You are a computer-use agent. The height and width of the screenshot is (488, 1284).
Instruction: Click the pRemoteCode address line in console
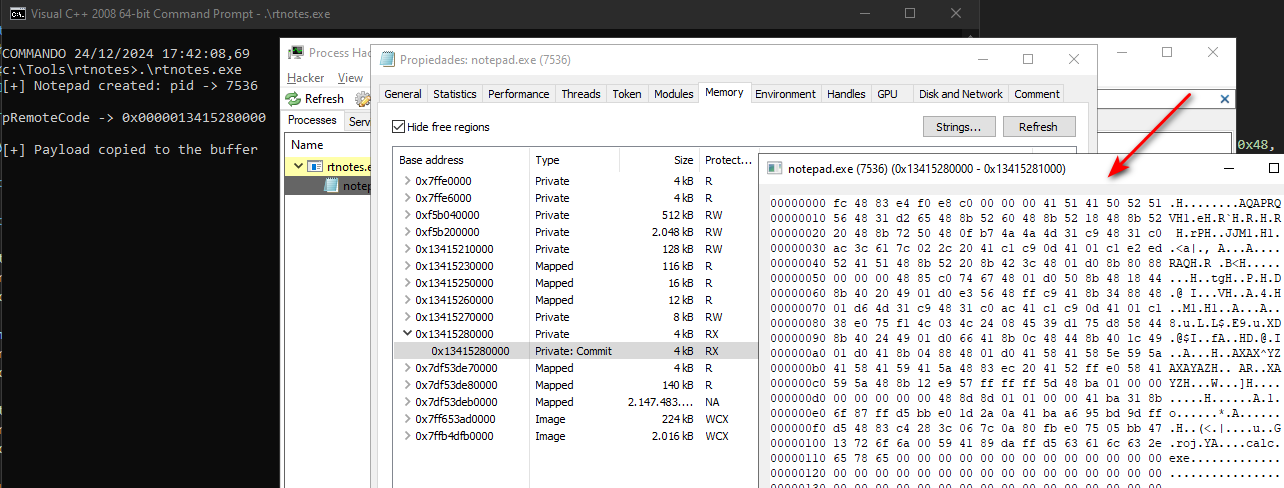[x=133, y=118]
